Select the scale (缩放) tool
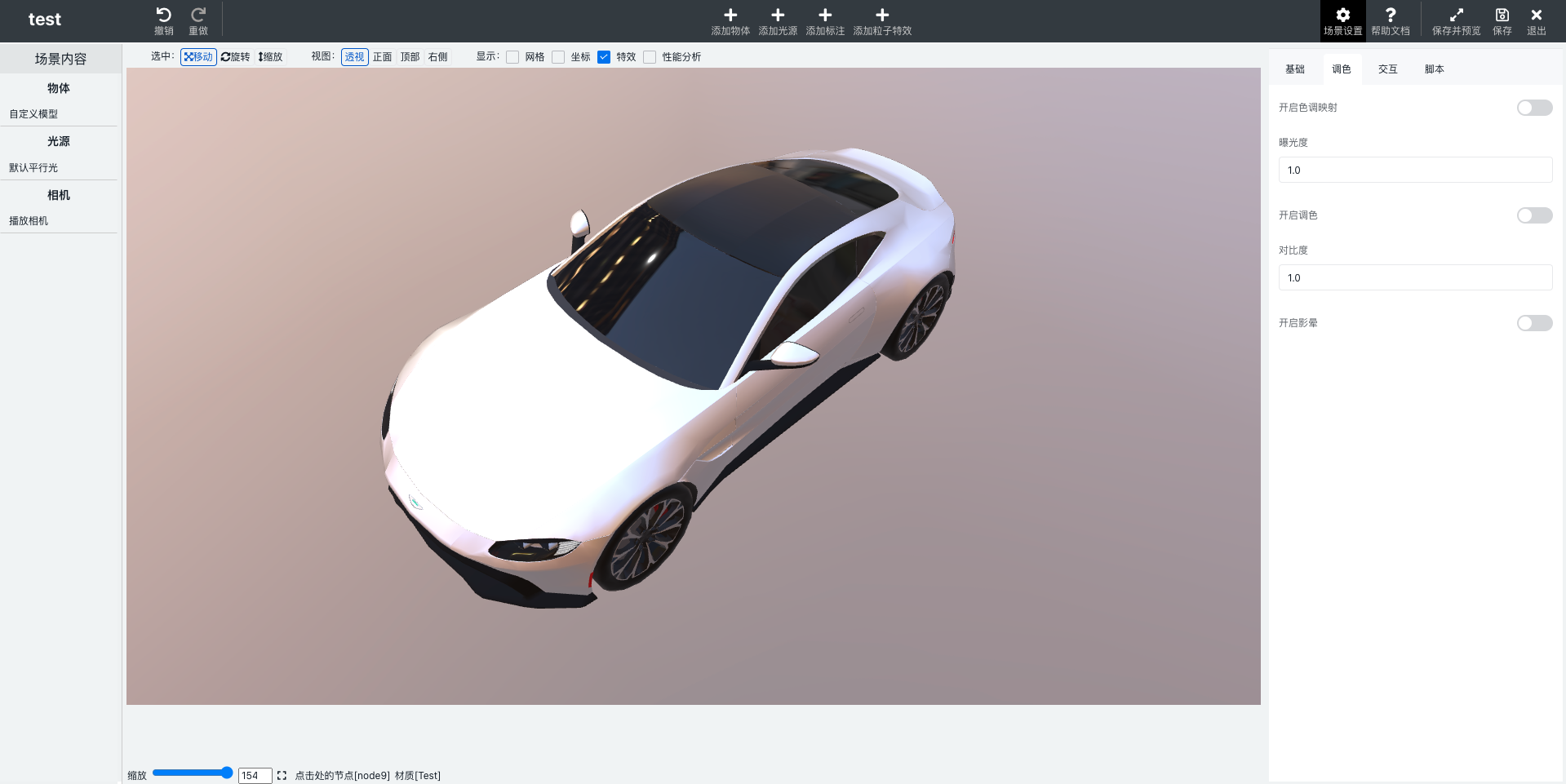Screen dimensions: 1566x784 coord(270,57)
